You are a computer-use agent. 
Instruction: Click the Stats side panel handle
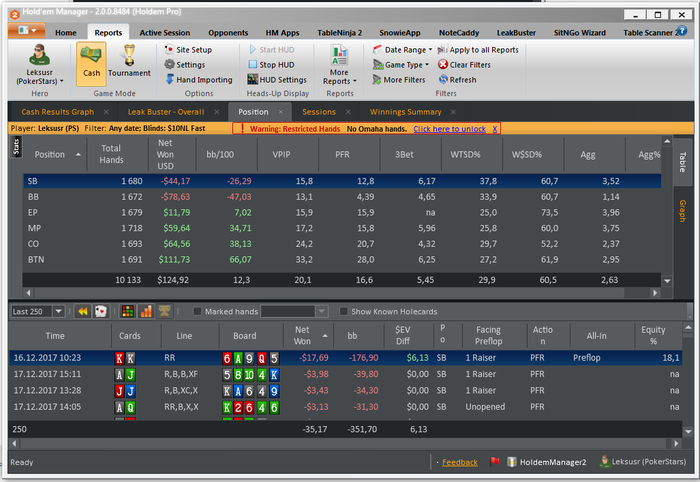point(16,147)
